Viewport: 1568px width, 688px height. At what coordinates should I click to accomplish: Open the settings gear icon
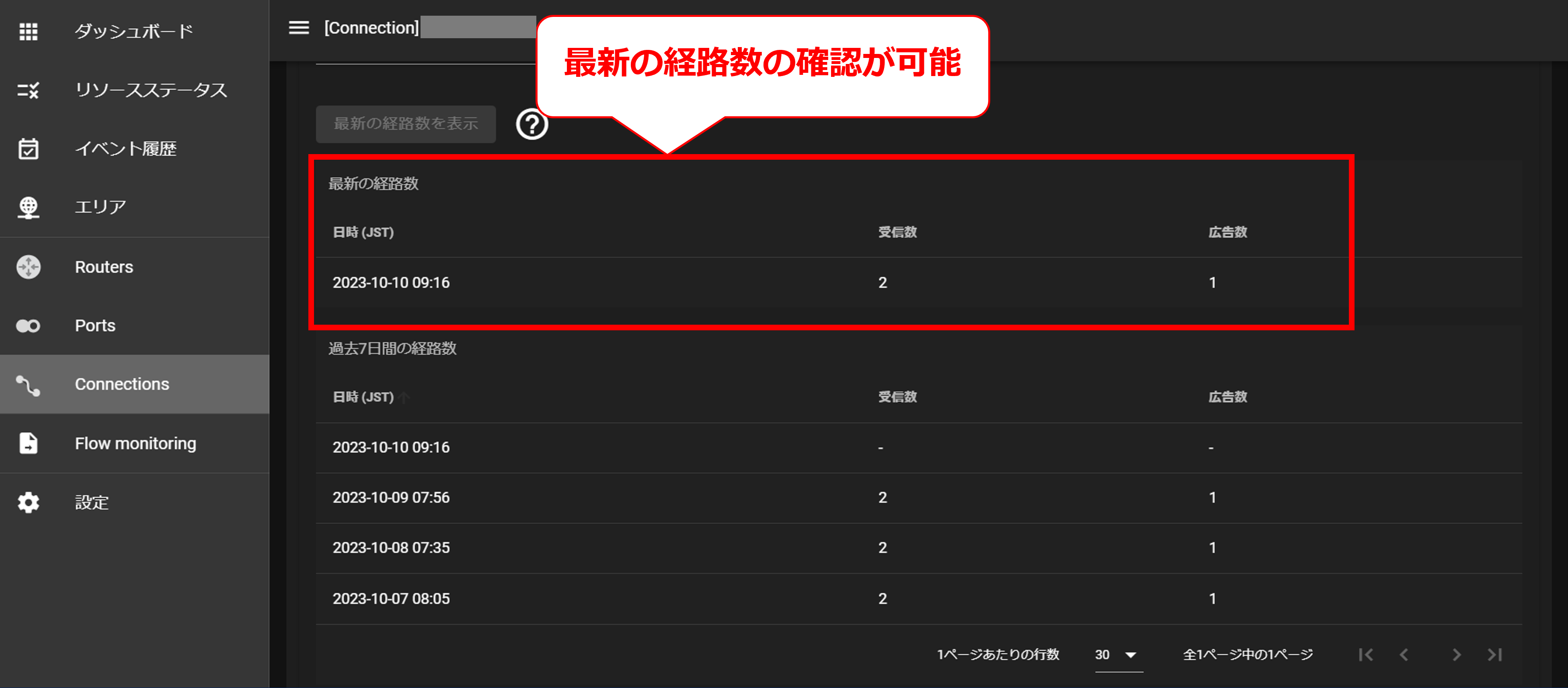click(x=29, y=502)
